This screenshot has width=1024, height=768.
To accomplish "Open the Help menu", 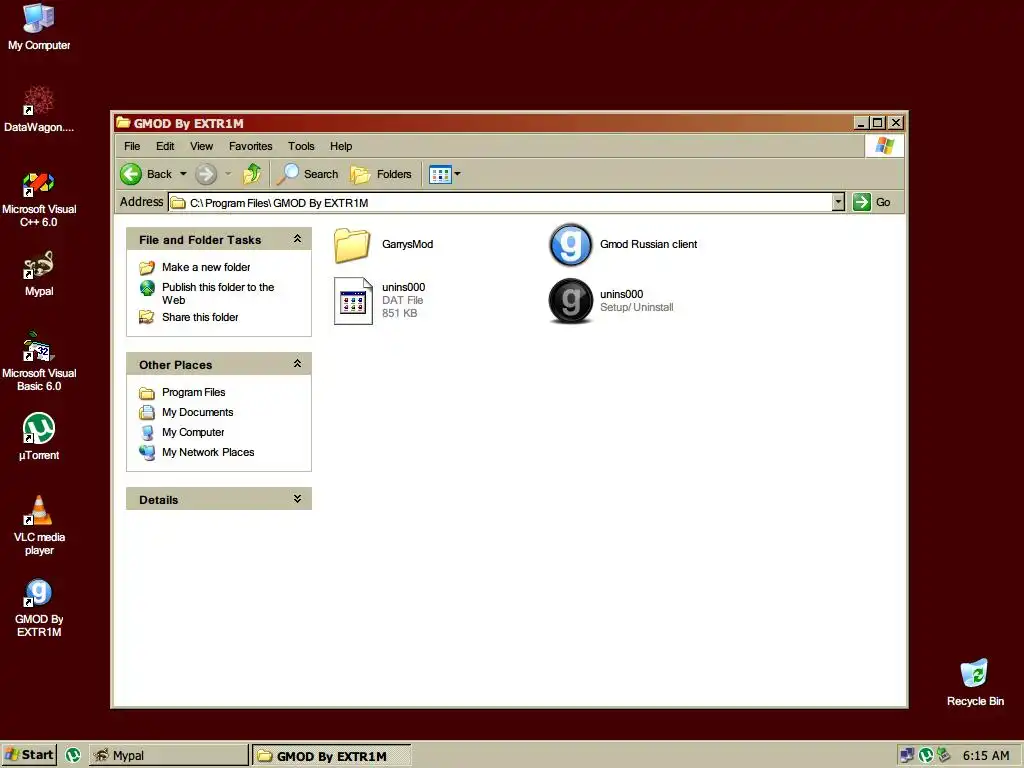I will tap(341, 146).
